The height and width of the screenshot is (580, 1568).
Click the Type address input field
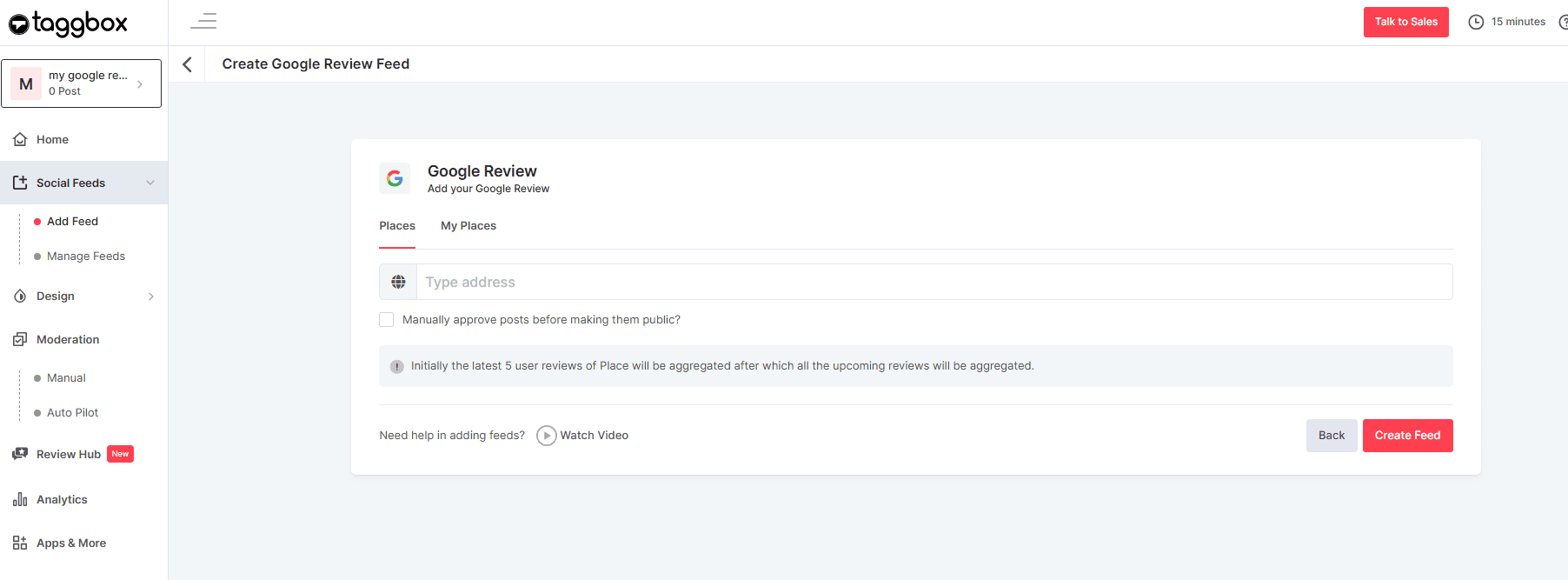933,282
